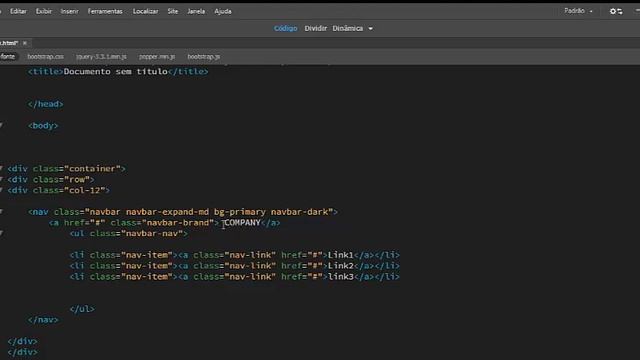Open popper.min.js related file
This screenshot has height=360, width=640.
(157, 57)
